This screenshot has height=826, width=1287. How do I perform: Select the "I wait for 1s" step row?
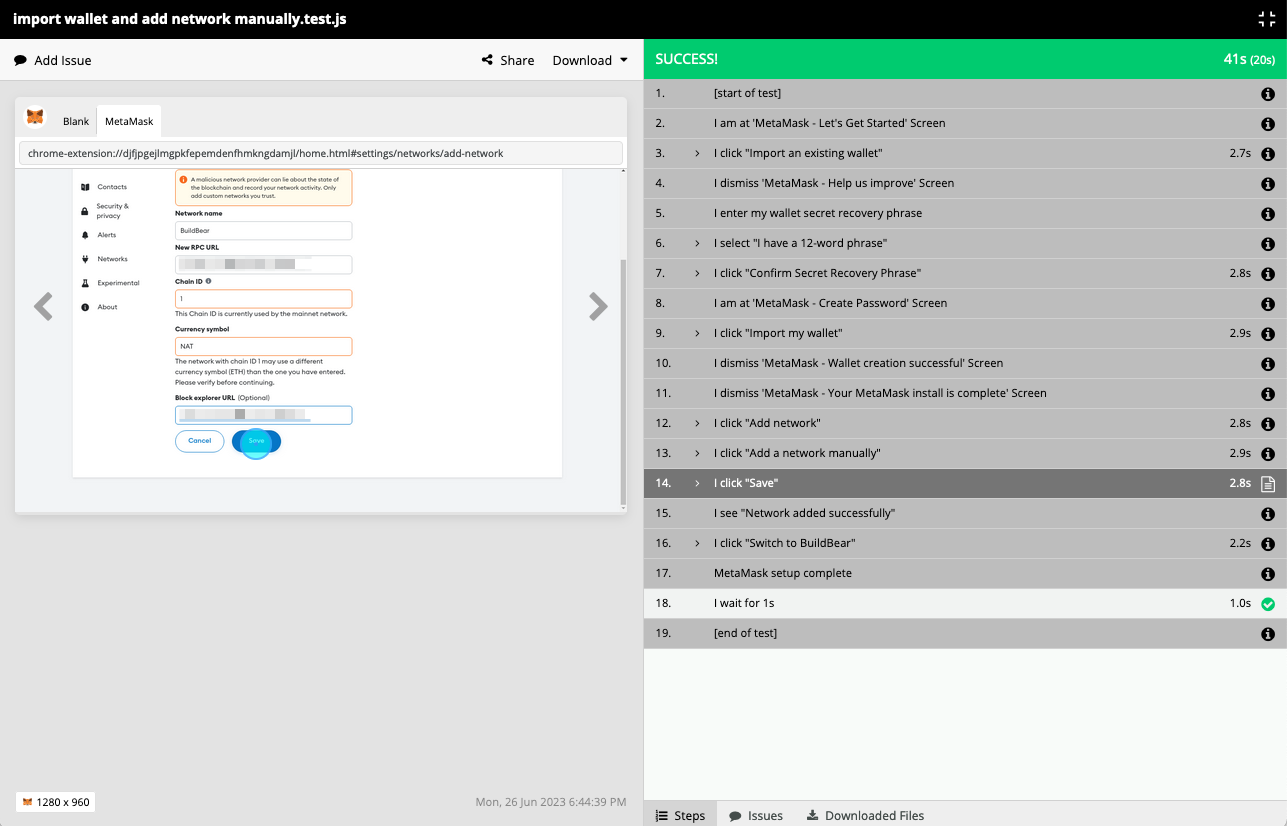(x=965, y=604)
